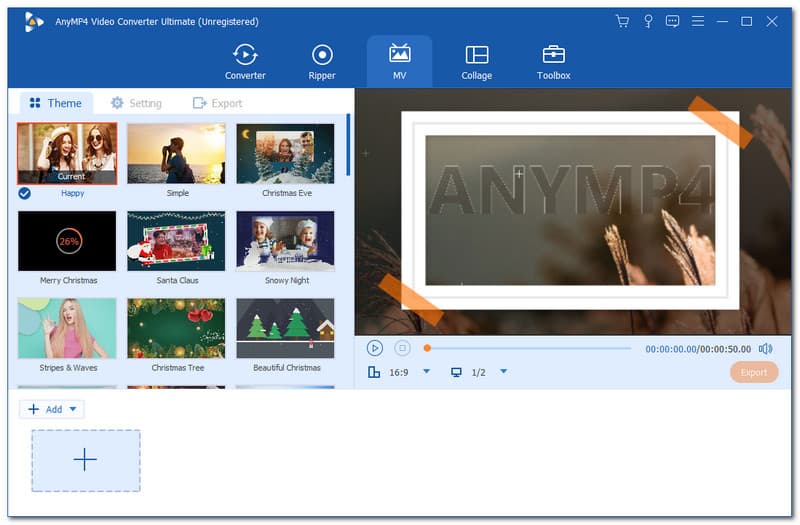Click the shopping cart purchase icon
Screen dimensions: 800x525
622,21
